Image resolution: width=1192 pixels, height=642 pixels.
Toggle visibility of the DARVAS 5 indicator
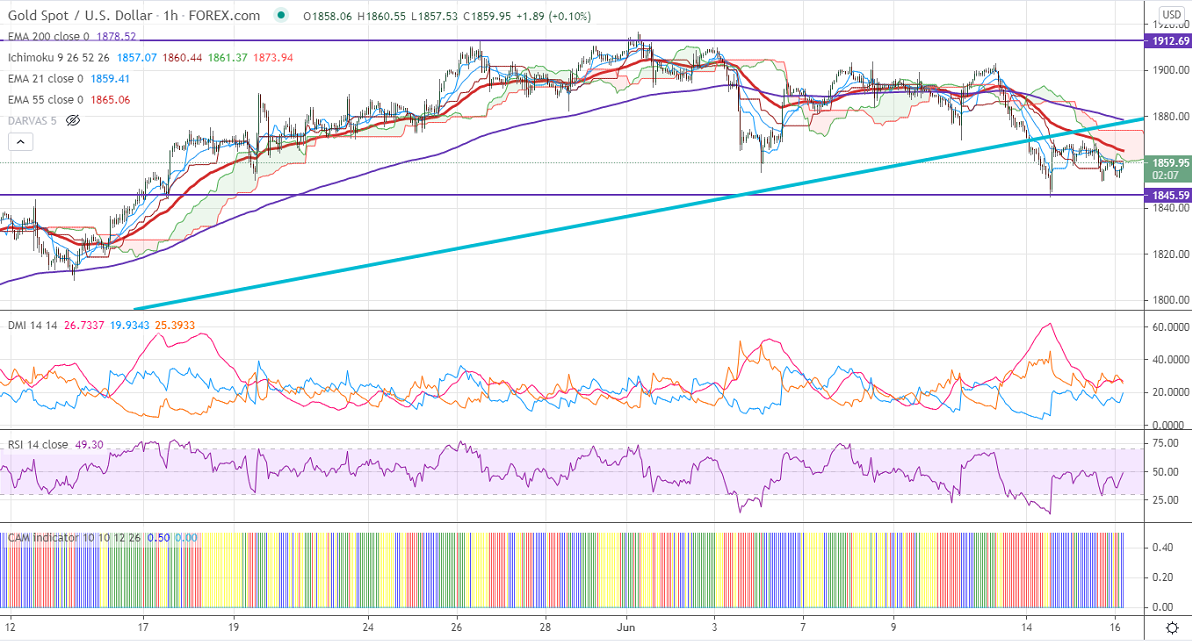[x=73, y=121]
